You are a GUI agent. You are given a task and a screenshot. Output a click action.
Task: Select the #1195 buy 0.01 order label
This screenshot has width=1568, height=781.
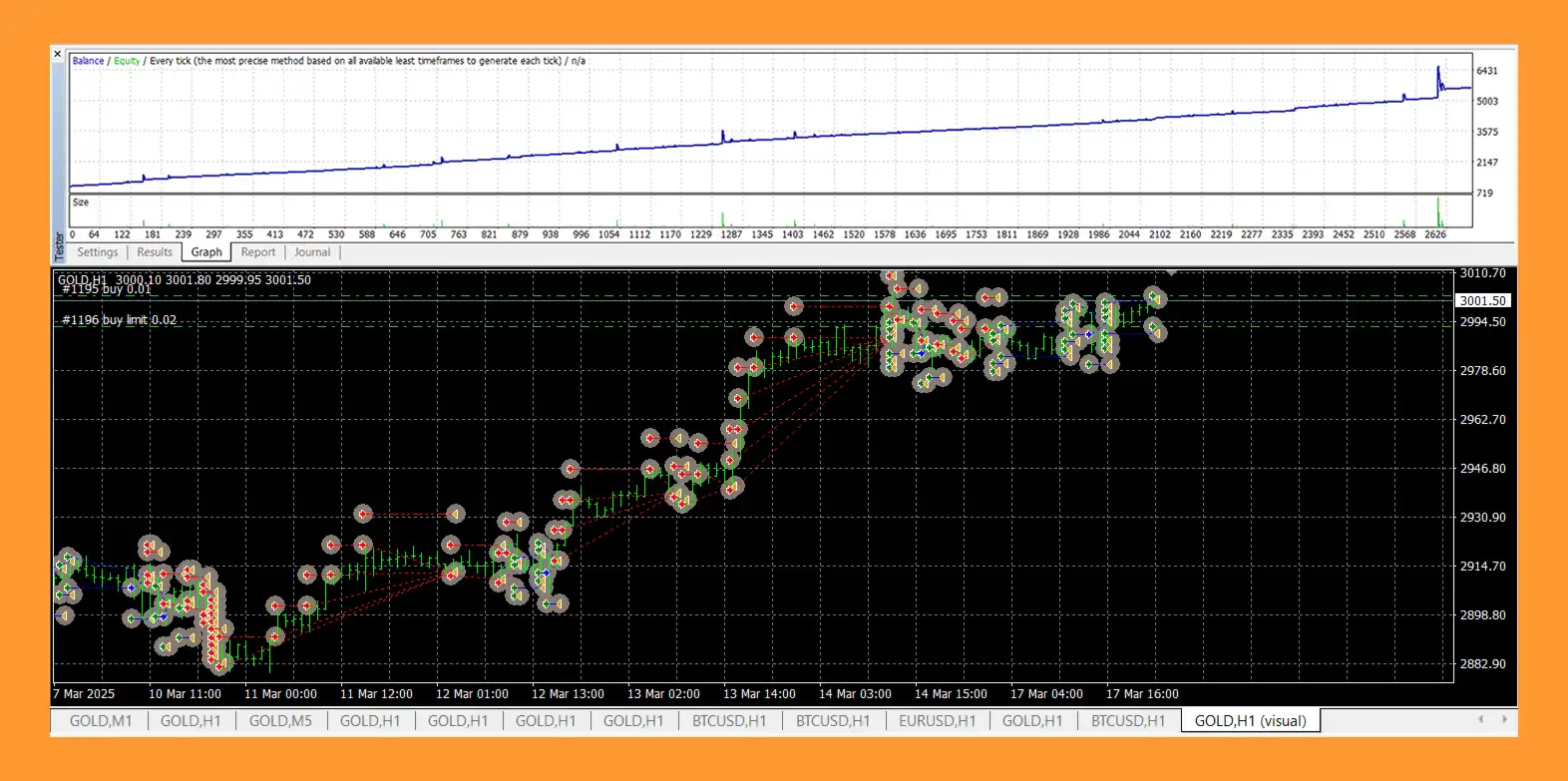pyautogui.click(x=107, y=289)
